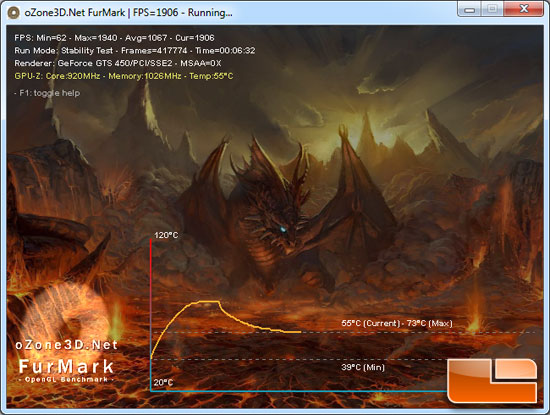Image resolution: width=550 pixels, height=415 pixels.
Task: Click the yellow GPU-Z core clock line
Action: [x=123, y=76]
